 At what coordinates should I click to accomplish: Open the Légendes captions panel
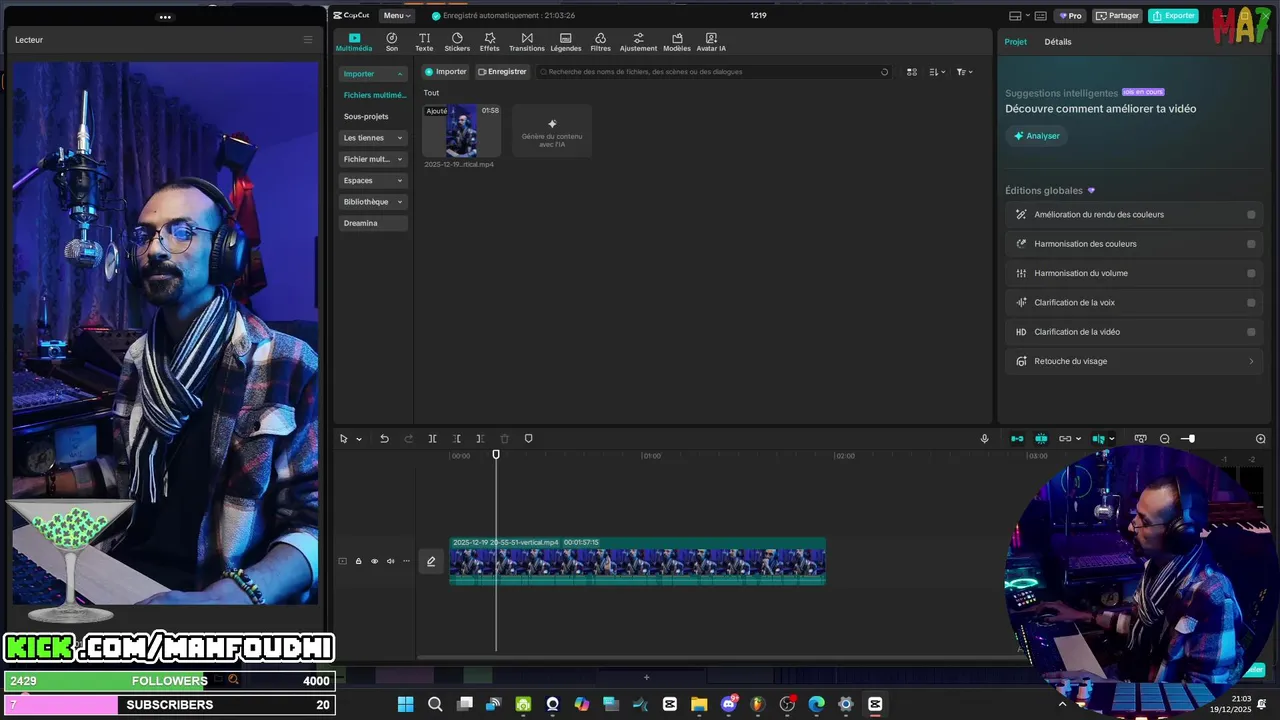pos(565,41)
